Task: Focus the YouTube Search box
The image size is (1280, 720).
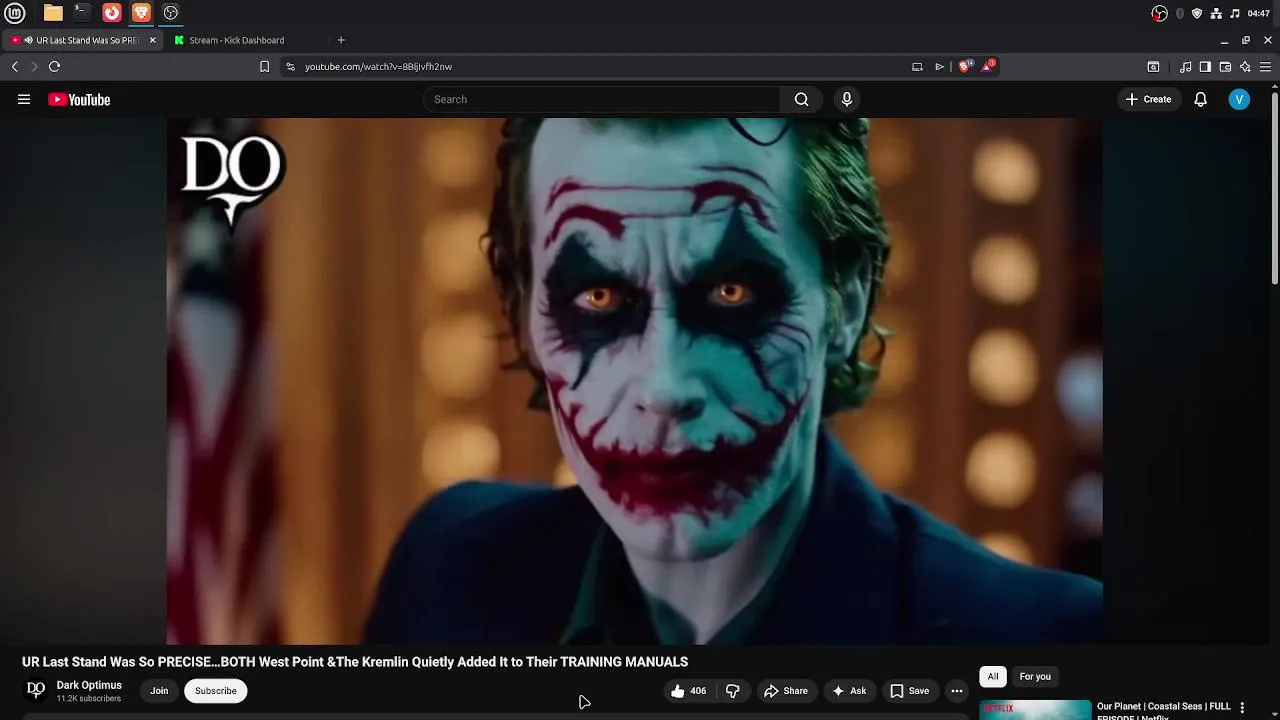Action: click(x=602, y=99)
